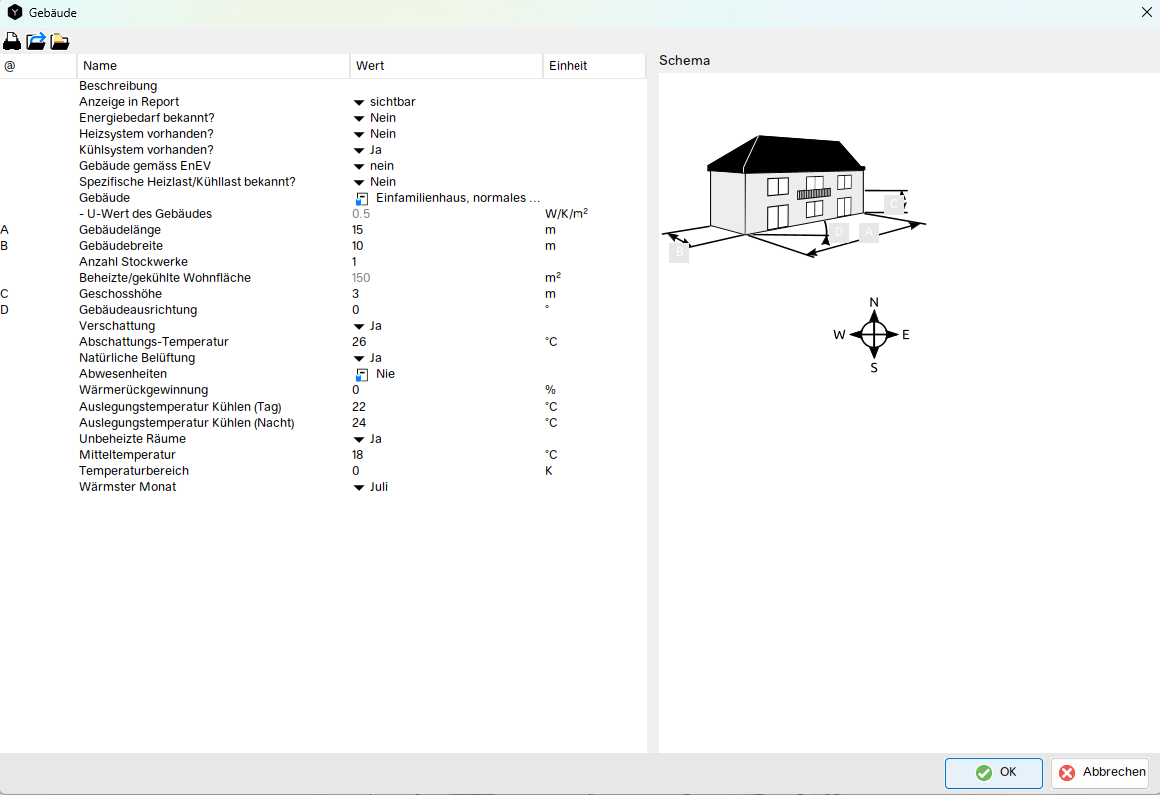Click the printer icon in the toolbar
Image resolution: width=1160 pixels, height=795 pixels.
(12, 41)
